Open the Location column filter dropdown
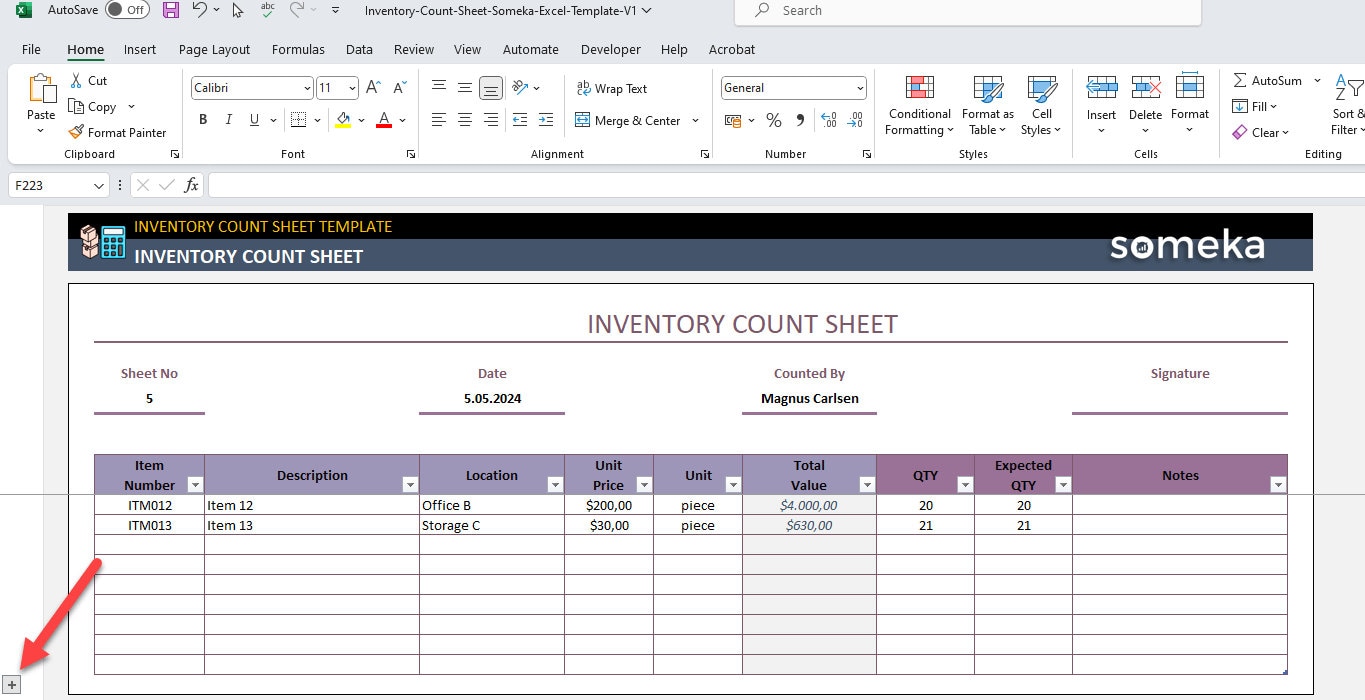The image size is (1365, 700). coord(554,485)
